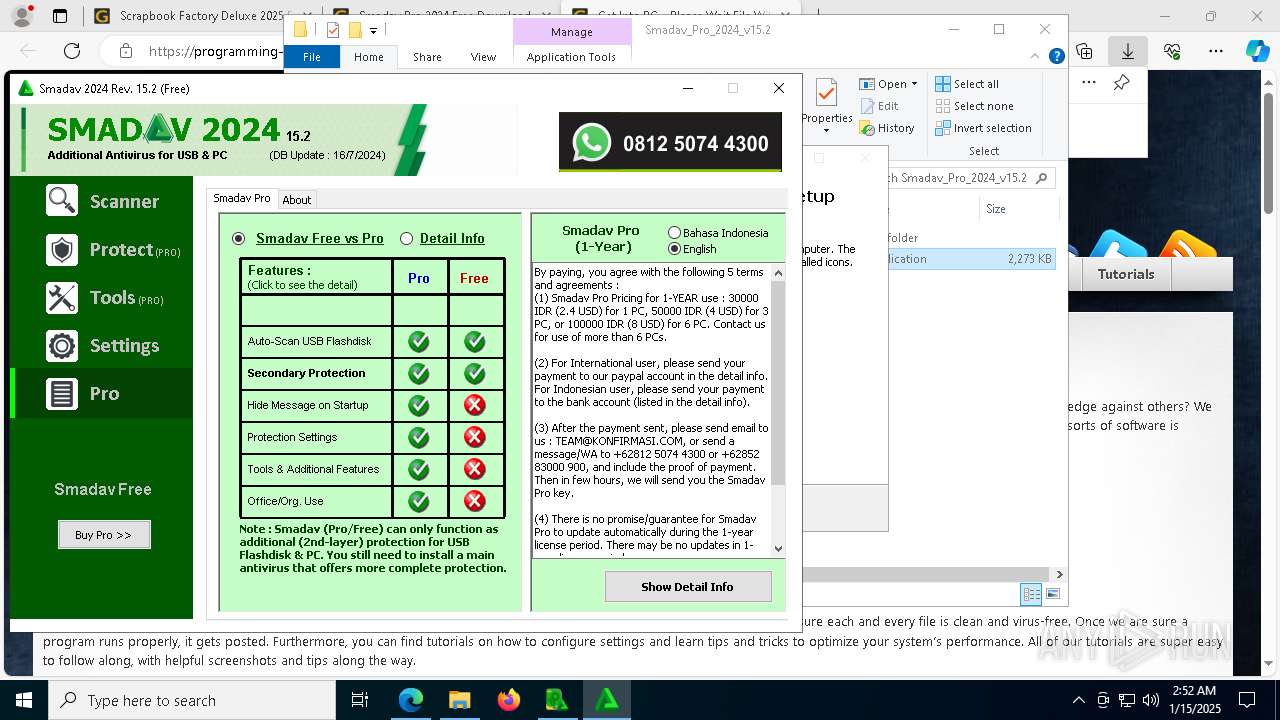Click Tutorials on the webpage
This screenshot has height=720, width=1280.
[1126, 274]
